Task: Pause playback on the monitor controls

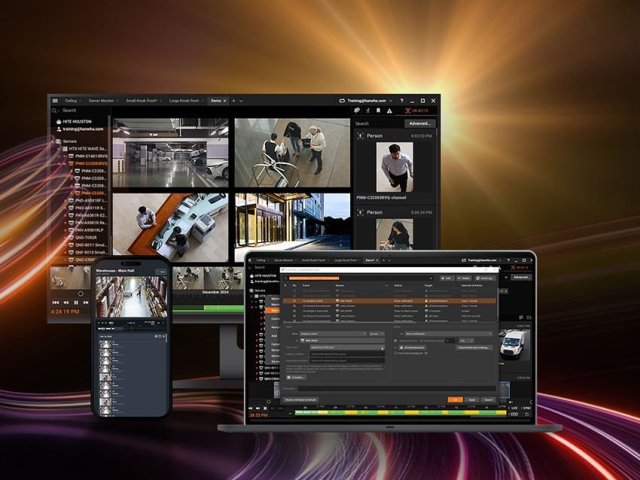Action: tap(76, 302)
